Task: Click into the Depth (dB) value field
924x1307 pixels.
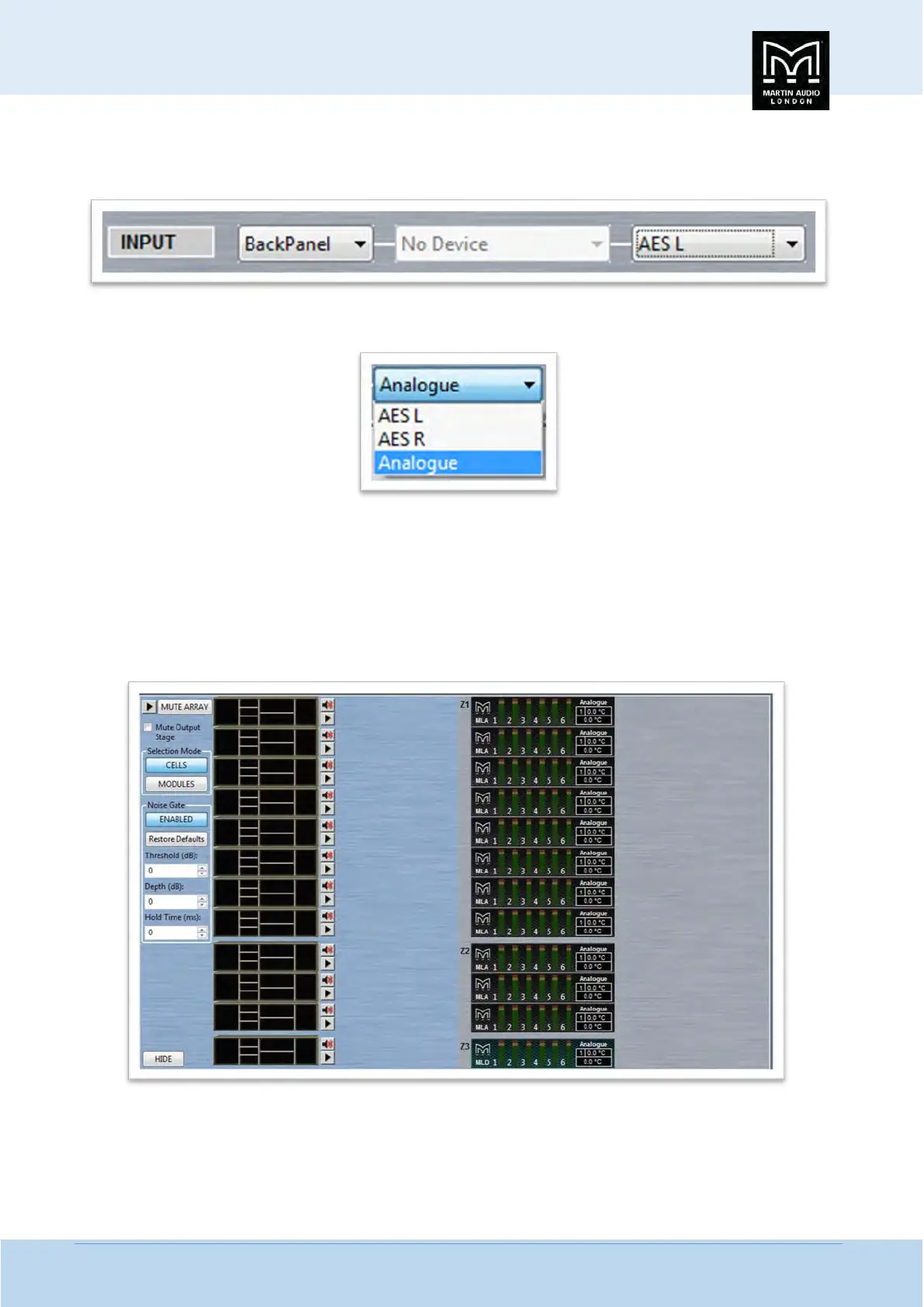Action: click(171, 902)
